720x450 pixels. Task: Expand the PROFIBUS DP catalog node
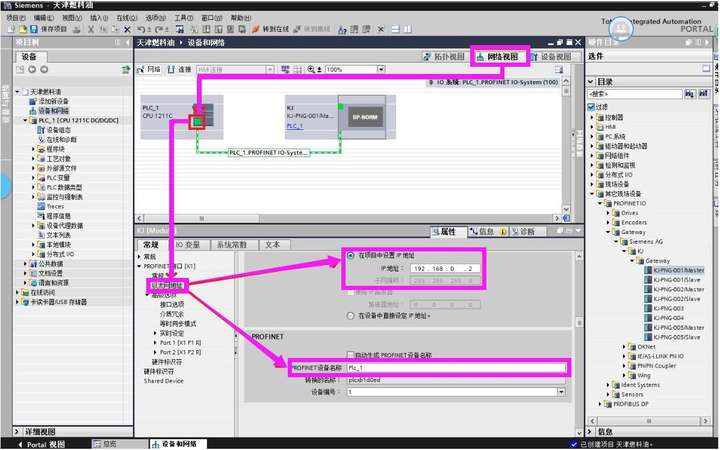pos(600,404)
